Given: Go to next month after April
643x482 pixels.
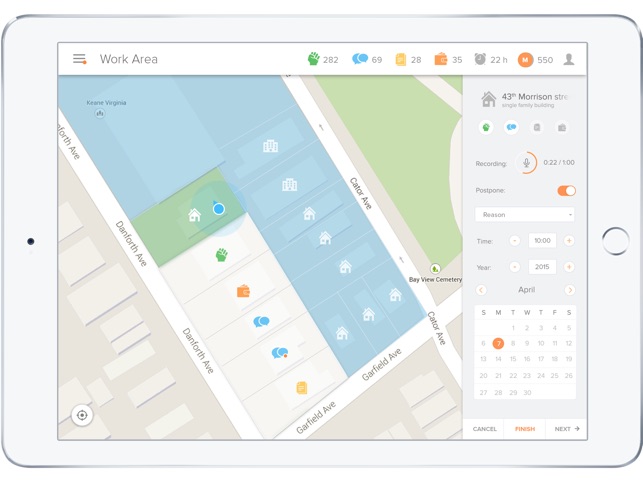Looking at the screenshot, I should [570, 290].
